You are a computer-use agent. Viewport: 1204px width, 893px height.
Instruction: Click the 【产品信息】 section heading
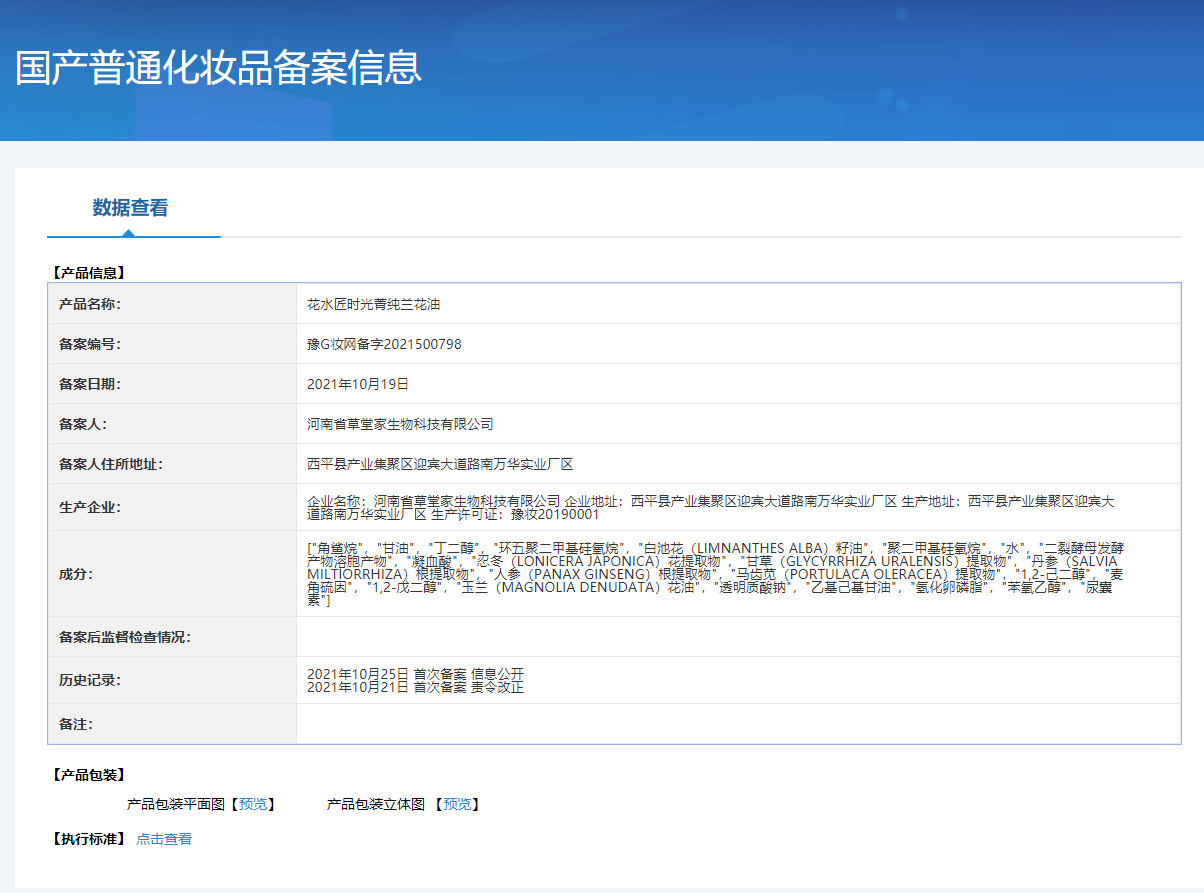click(x=89, y=272)
